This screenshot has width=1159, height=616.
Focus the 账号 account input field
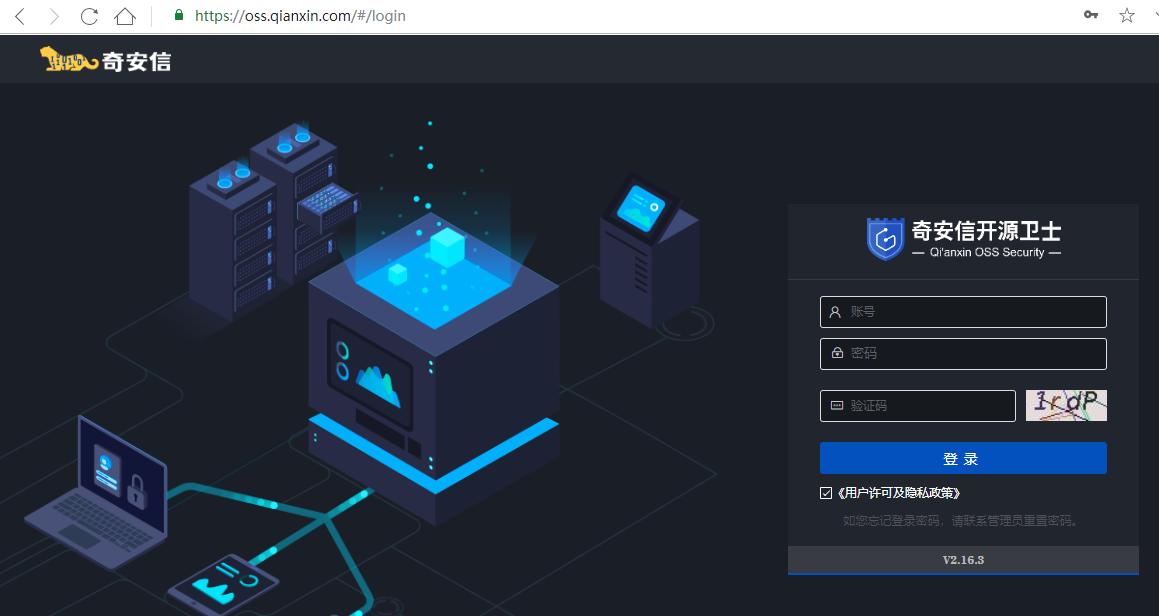(x=970, y=312)
